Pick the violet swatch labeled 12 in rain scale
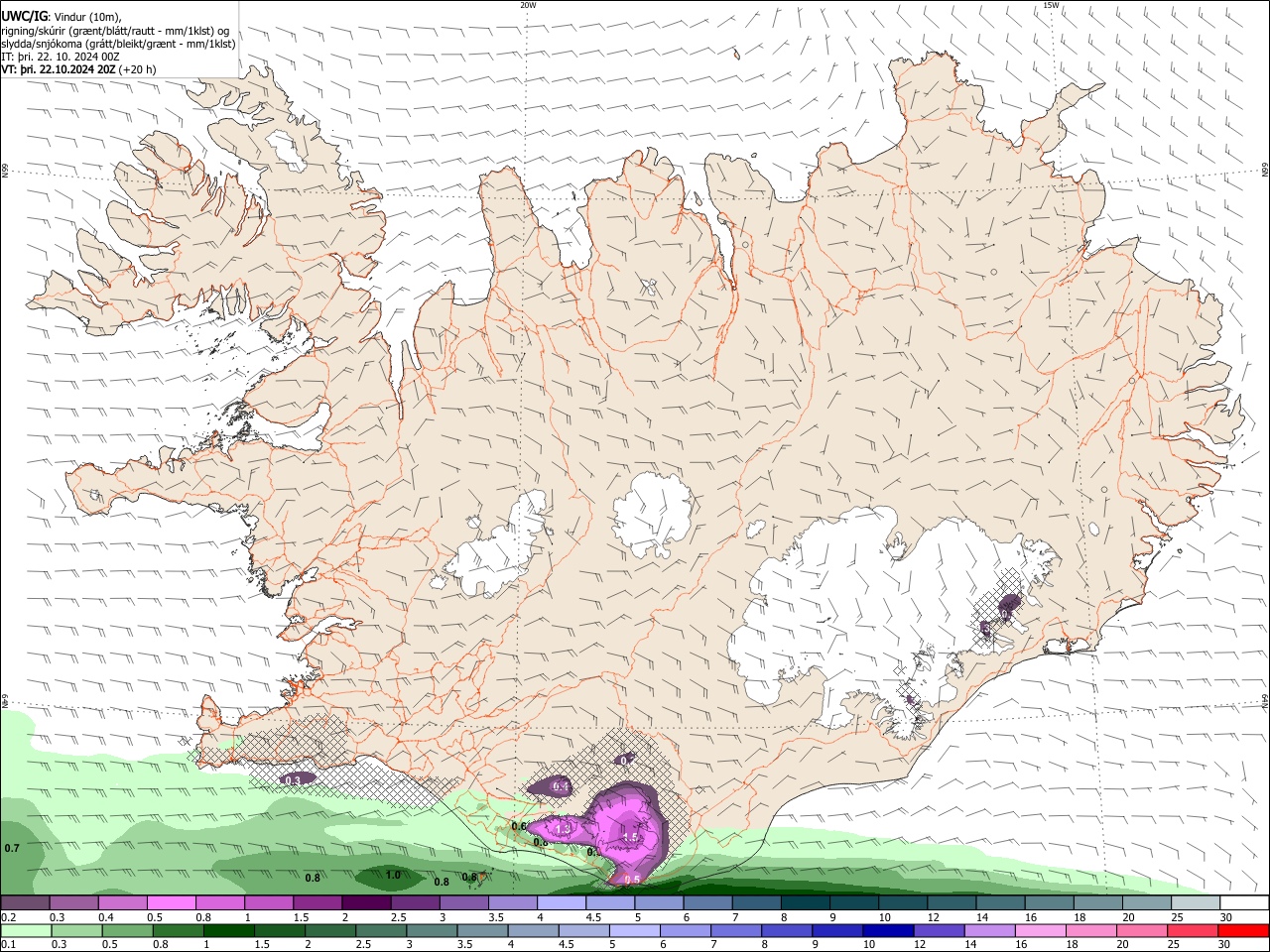Image resolution: width=1270 pixels, height=952 pixels. [x=939, y=931]
